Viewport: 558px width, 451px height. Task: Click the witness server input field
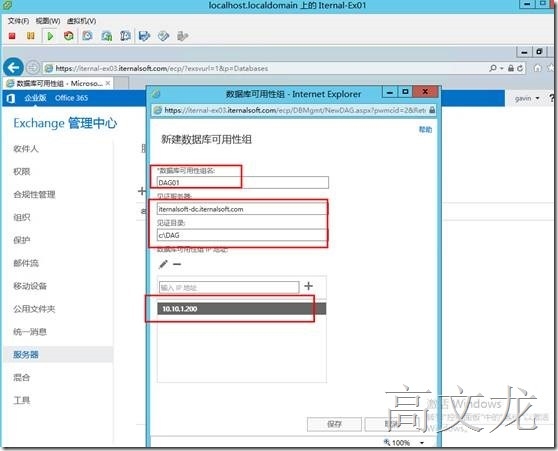coord(242,209)
